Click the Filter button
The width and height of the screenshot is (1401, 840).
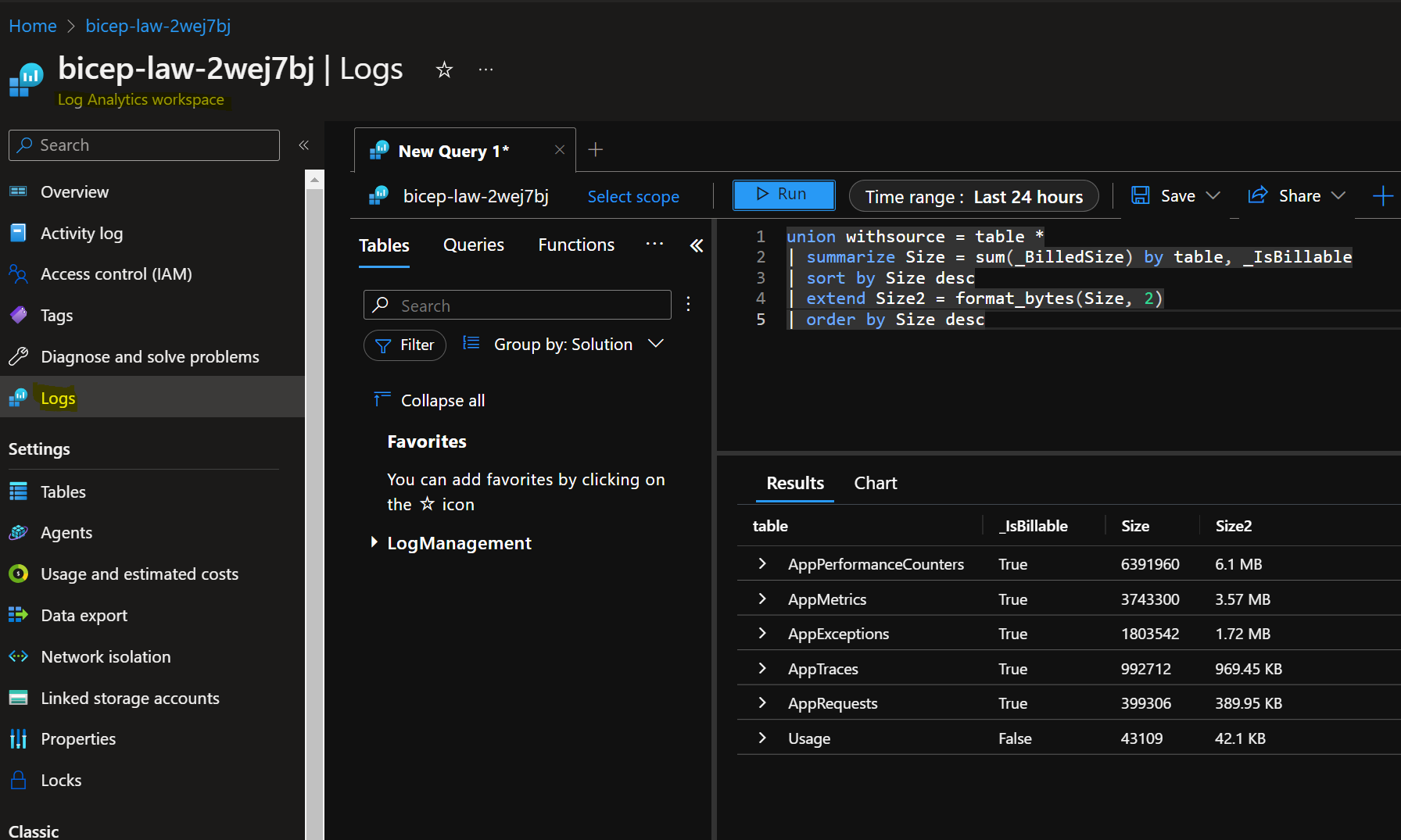click(x=405, y=345)
